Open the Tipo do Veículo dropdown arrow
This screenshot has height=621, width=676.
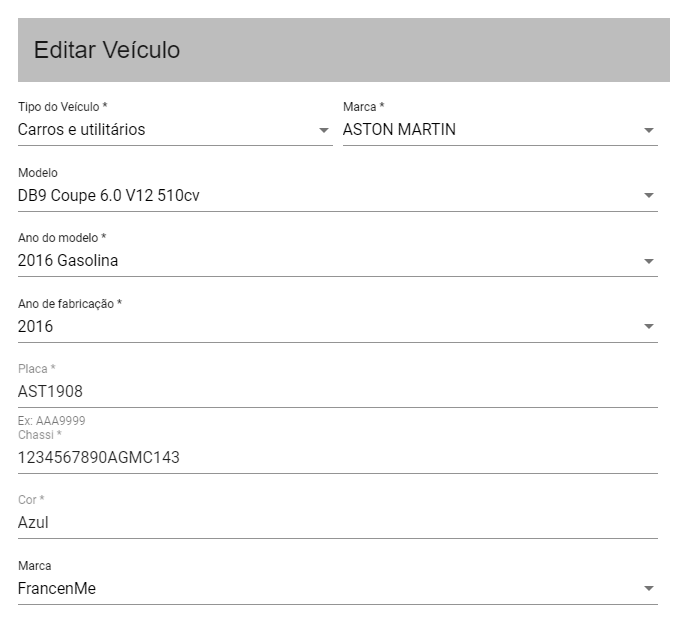tap(324, 130)
